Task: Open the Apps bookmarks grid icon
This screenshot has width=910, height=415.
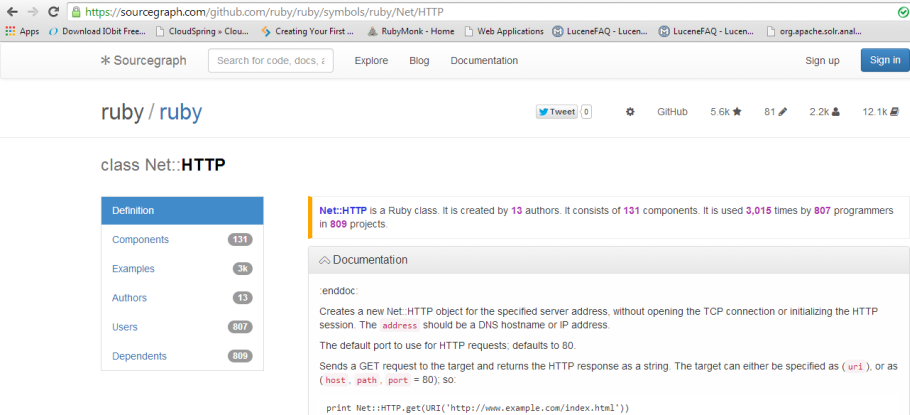Action: tap(10, 31)
